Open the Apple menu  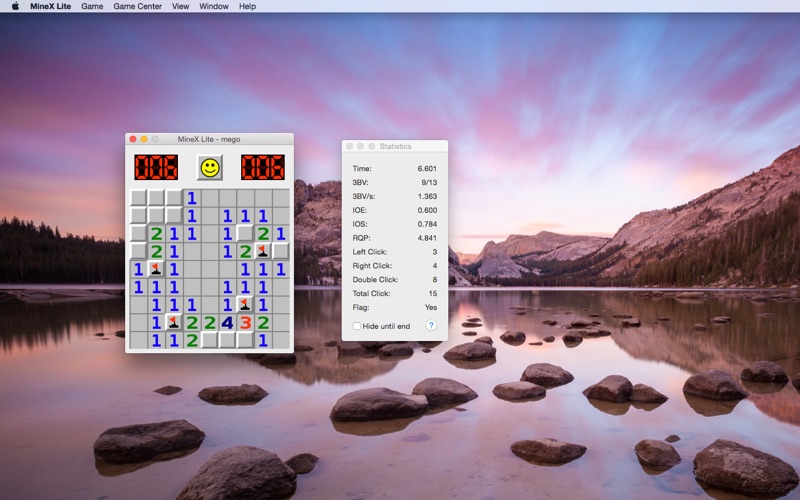coord(15,6)
